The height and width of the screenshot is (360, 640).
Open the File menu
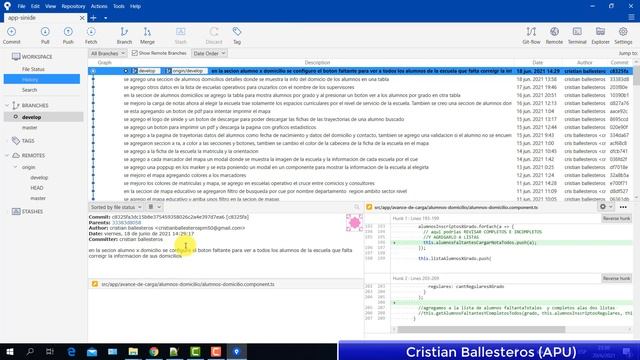click(21, 6)
